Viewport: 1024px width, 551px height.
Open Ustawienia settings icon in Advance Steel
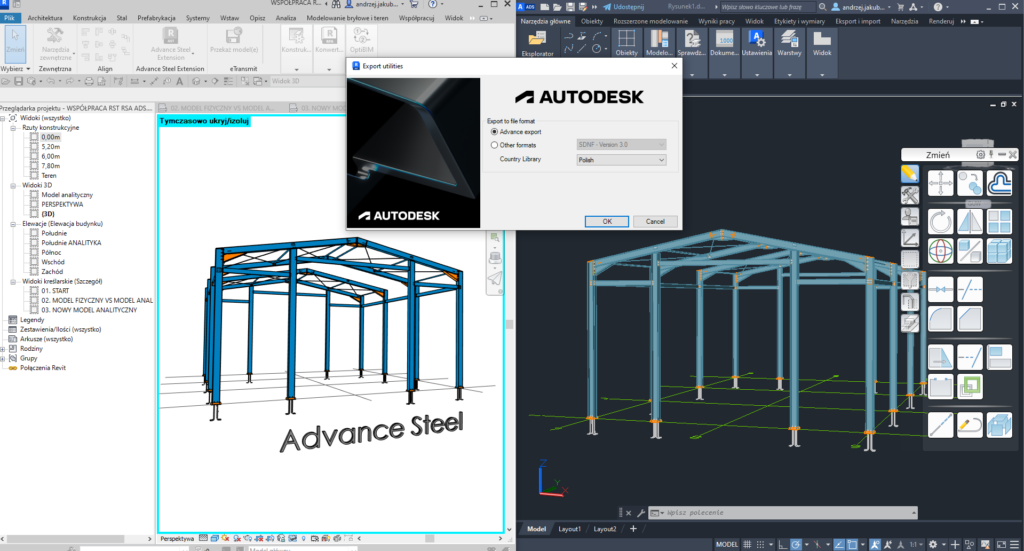tap(756, 43)
